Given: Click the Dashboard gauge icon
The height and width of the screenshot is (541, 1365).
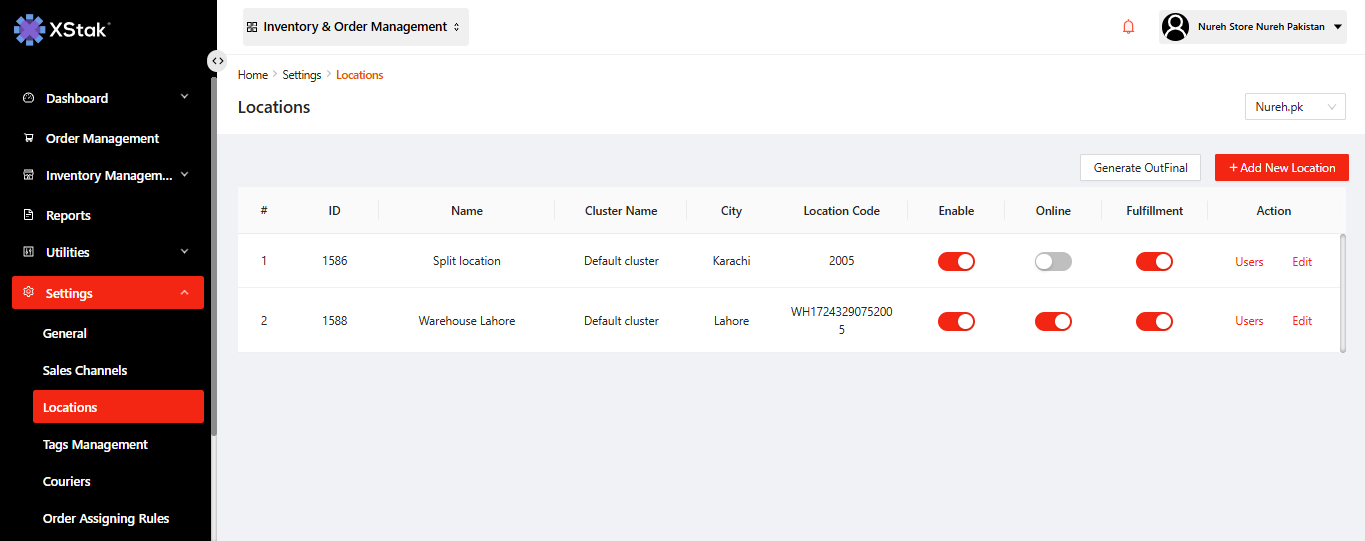Looking at the screenshot, I should (x=28, y=98).
